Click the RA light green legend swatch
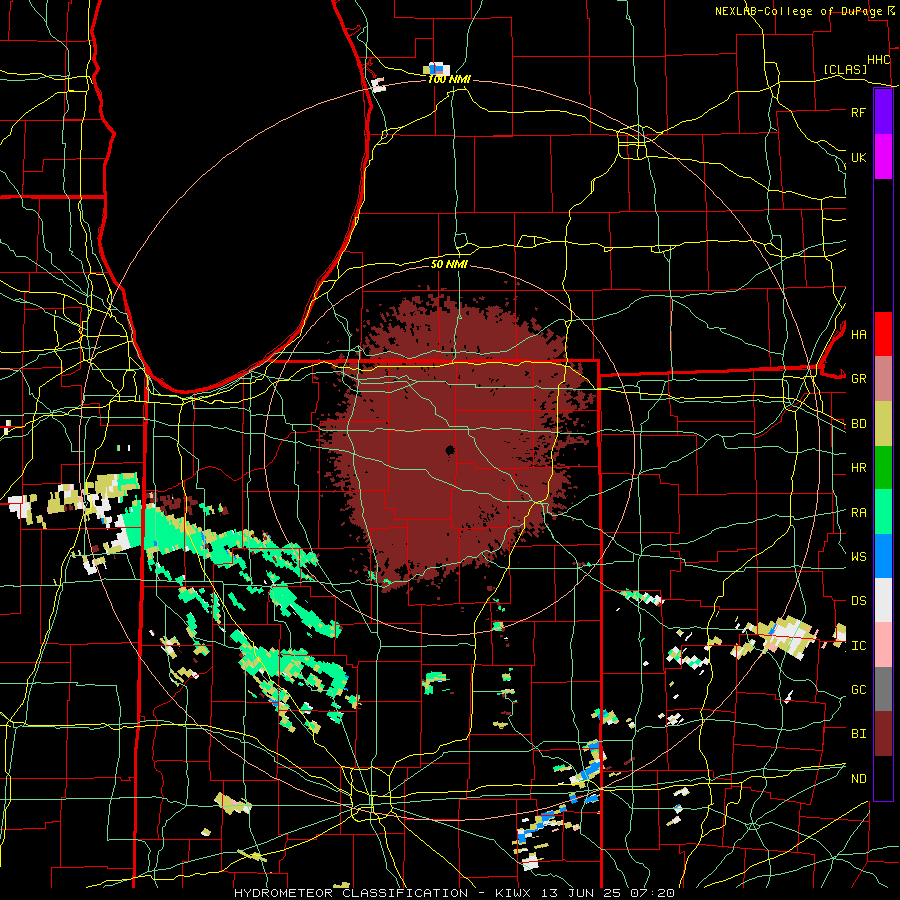Viewport: 900px width, 900px height. 883,512
